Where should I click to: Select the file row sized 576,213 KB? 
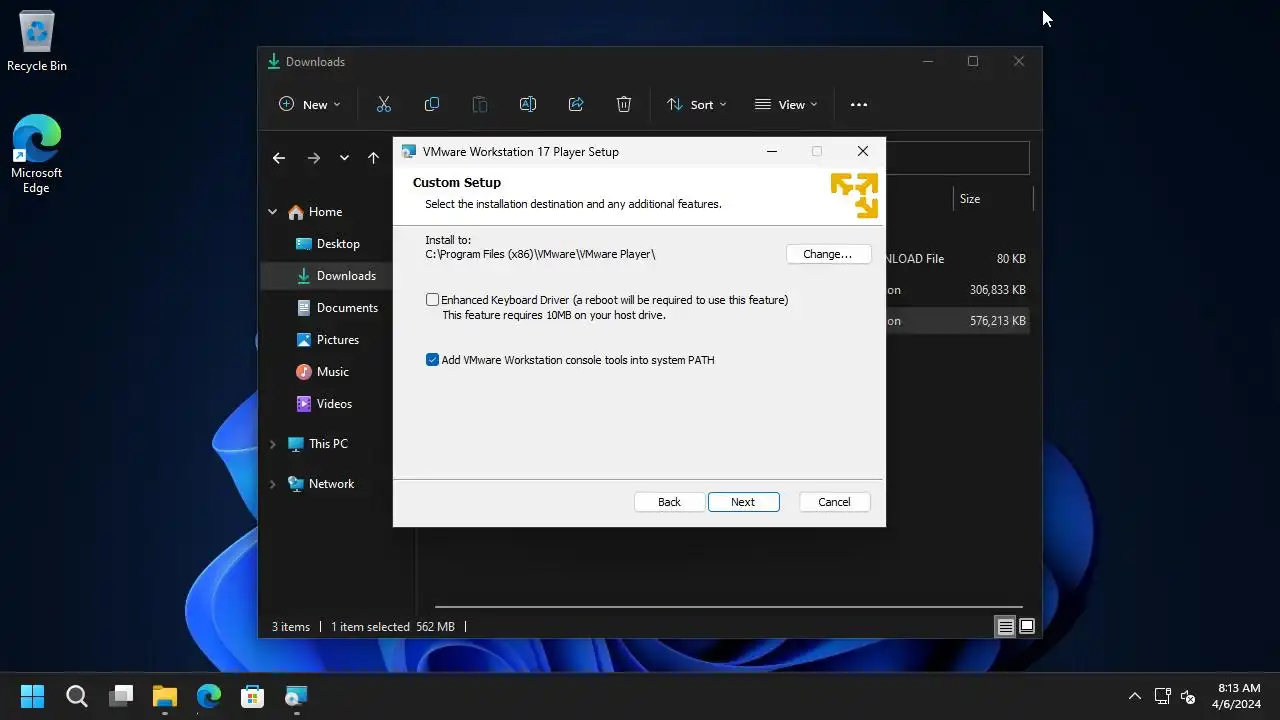(957, 321)
